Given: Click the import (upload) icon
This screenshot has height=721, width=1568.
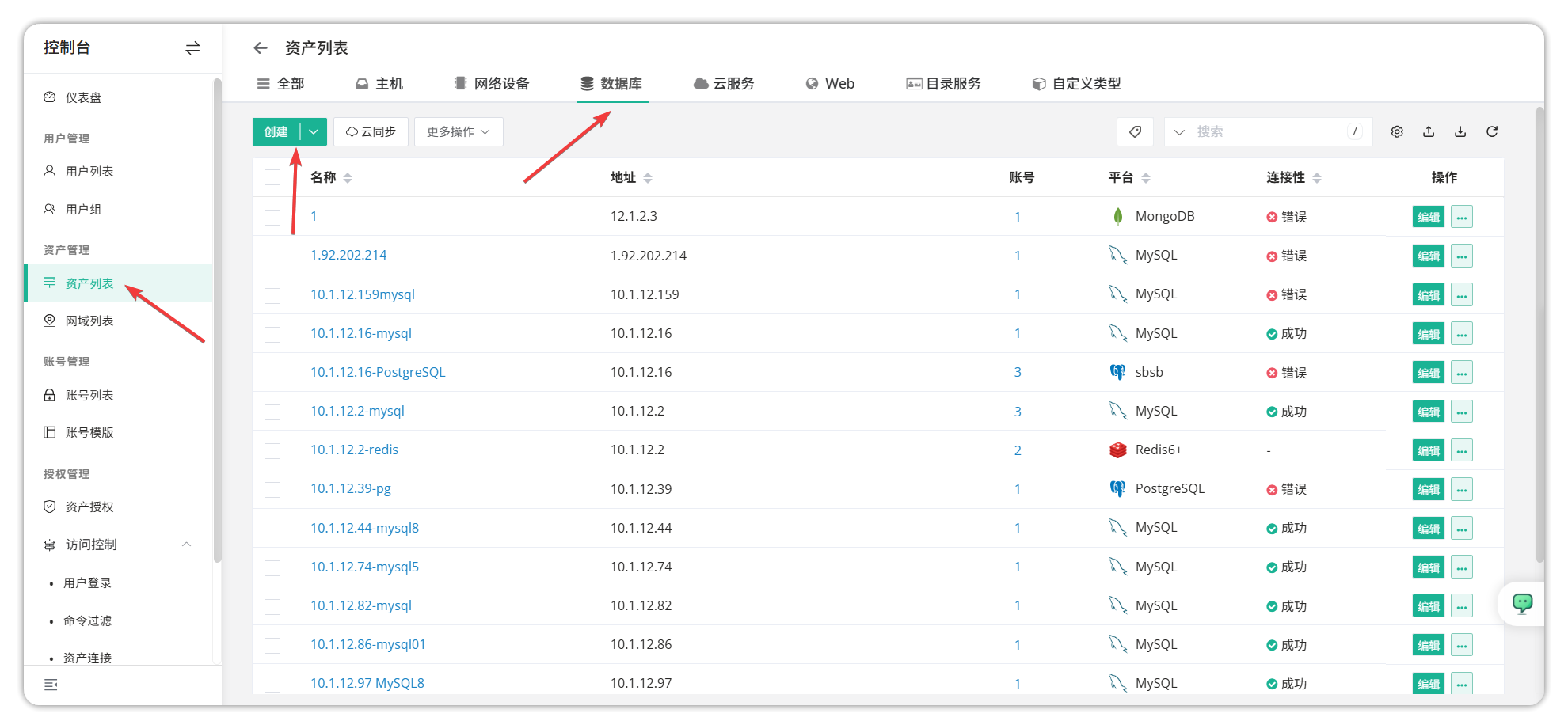Looking at the screenshot, I should 1429,131.
